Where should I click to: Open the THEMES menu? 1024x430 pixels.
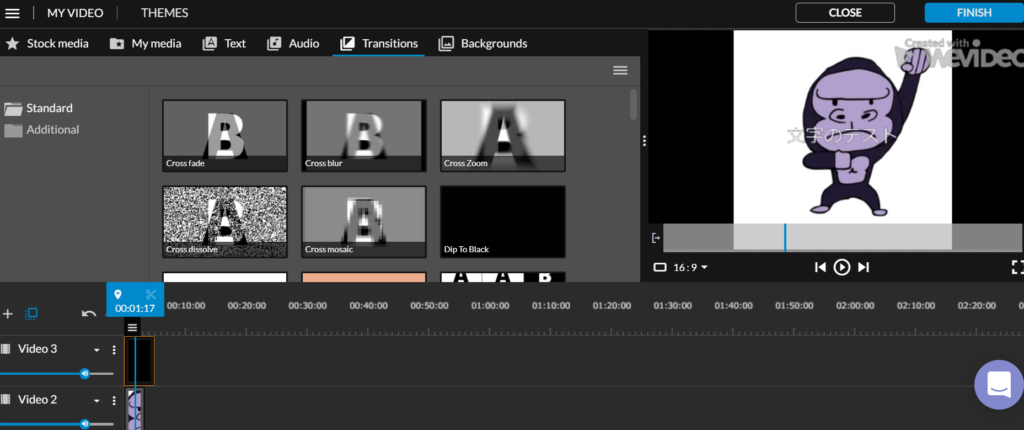pos(165,13)
